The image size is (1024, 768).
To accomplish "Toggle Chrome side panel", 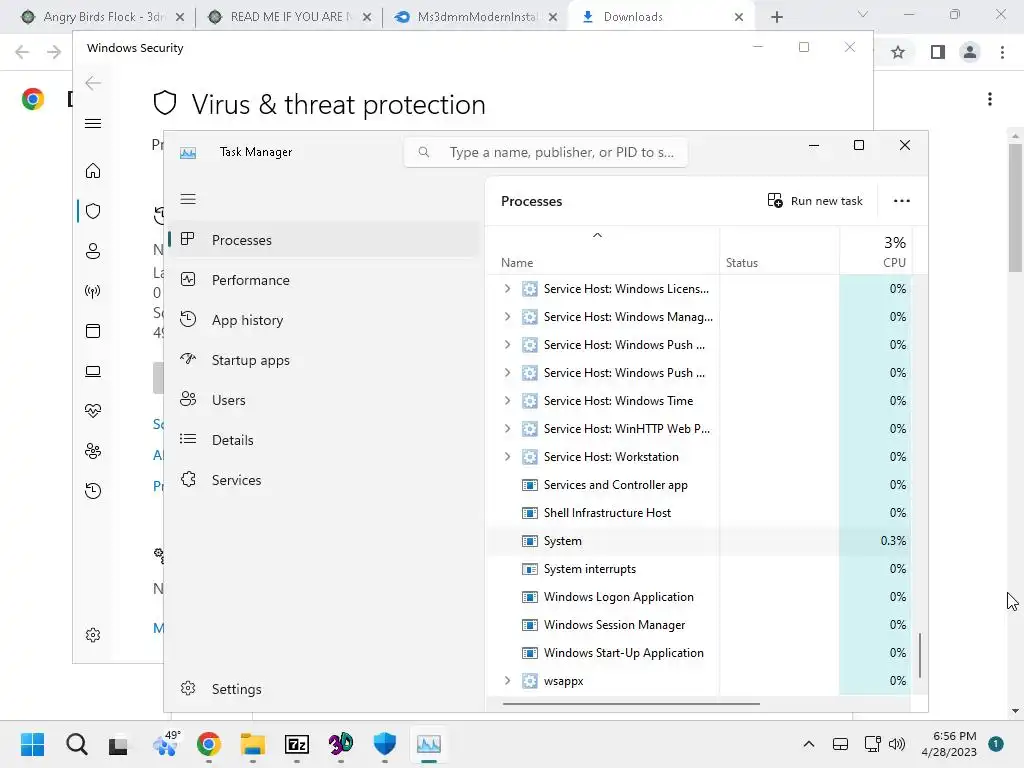I will point(938,52).
